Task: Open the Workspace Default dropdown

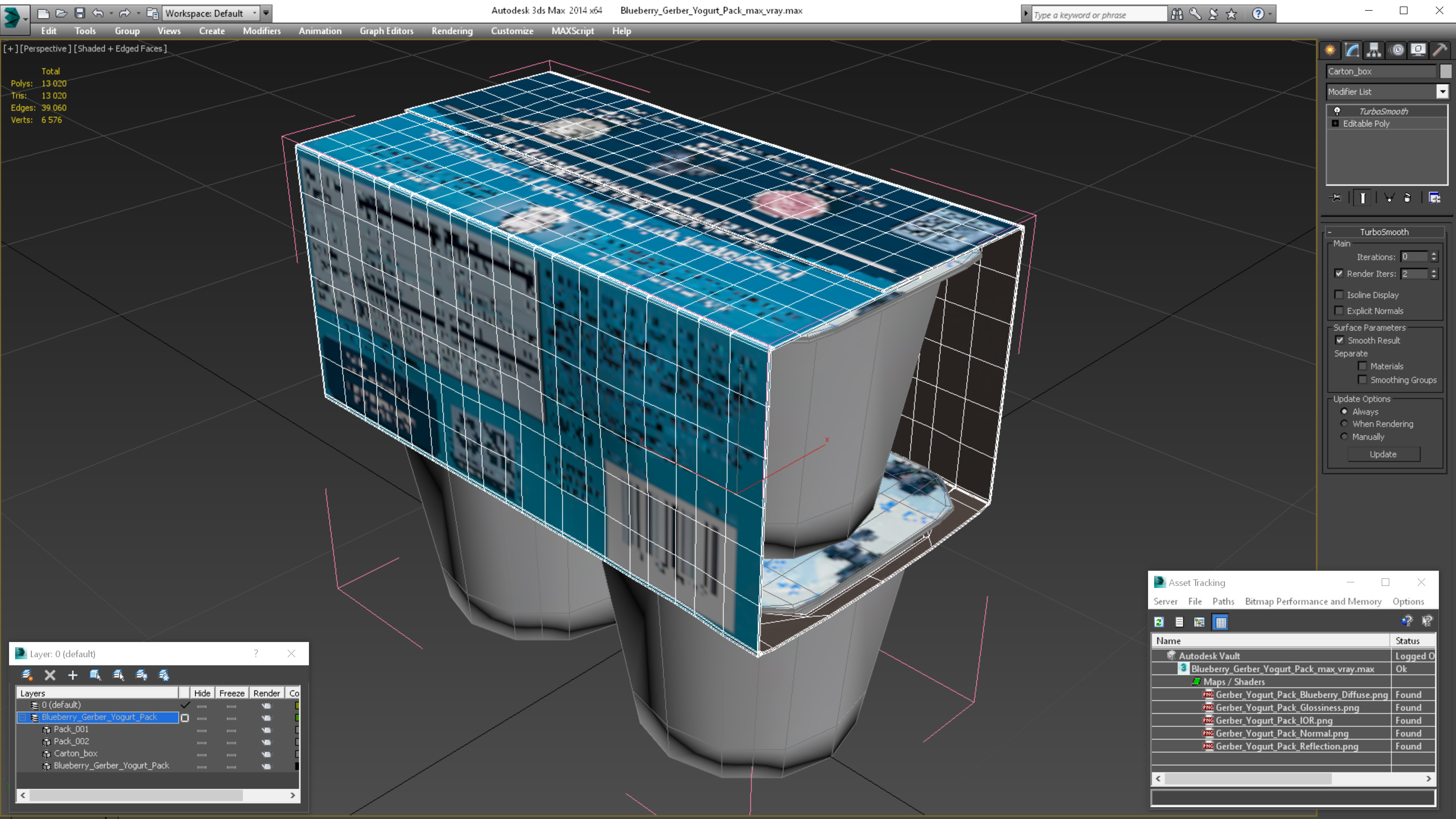Action: coord(254,13)
